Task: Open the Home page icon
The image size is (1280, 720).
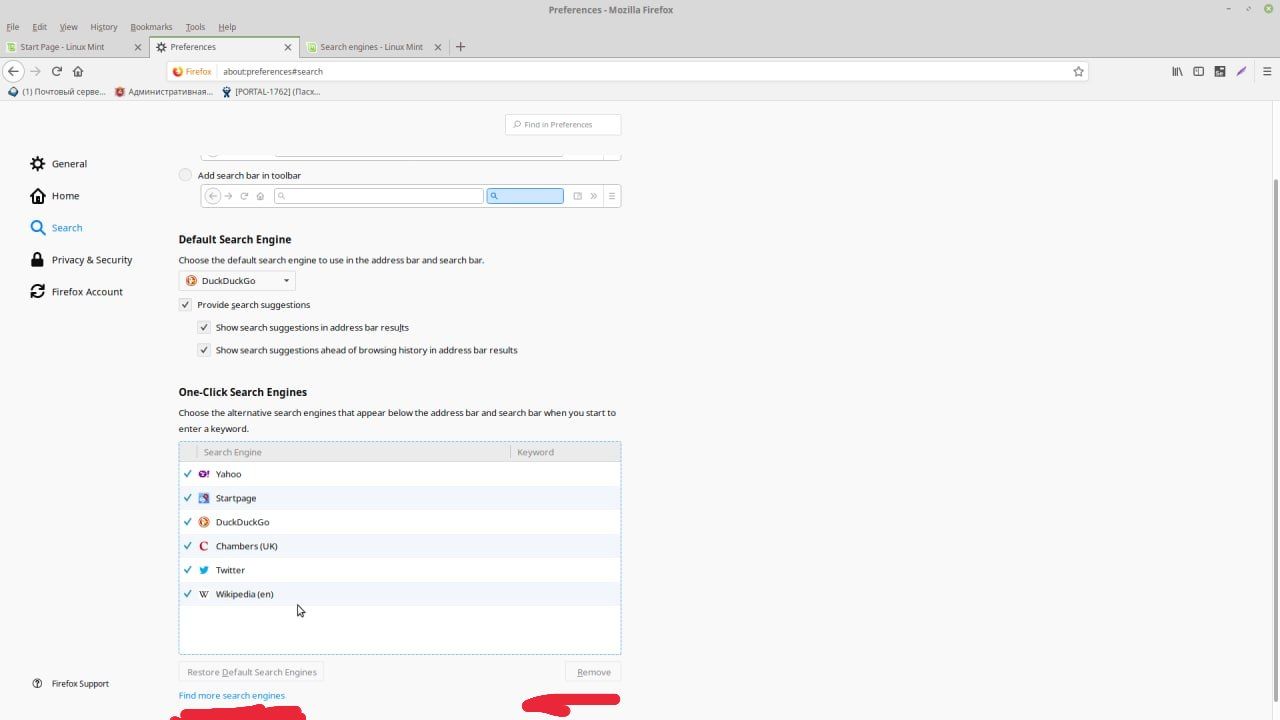Action: click(x=78, y=71)
